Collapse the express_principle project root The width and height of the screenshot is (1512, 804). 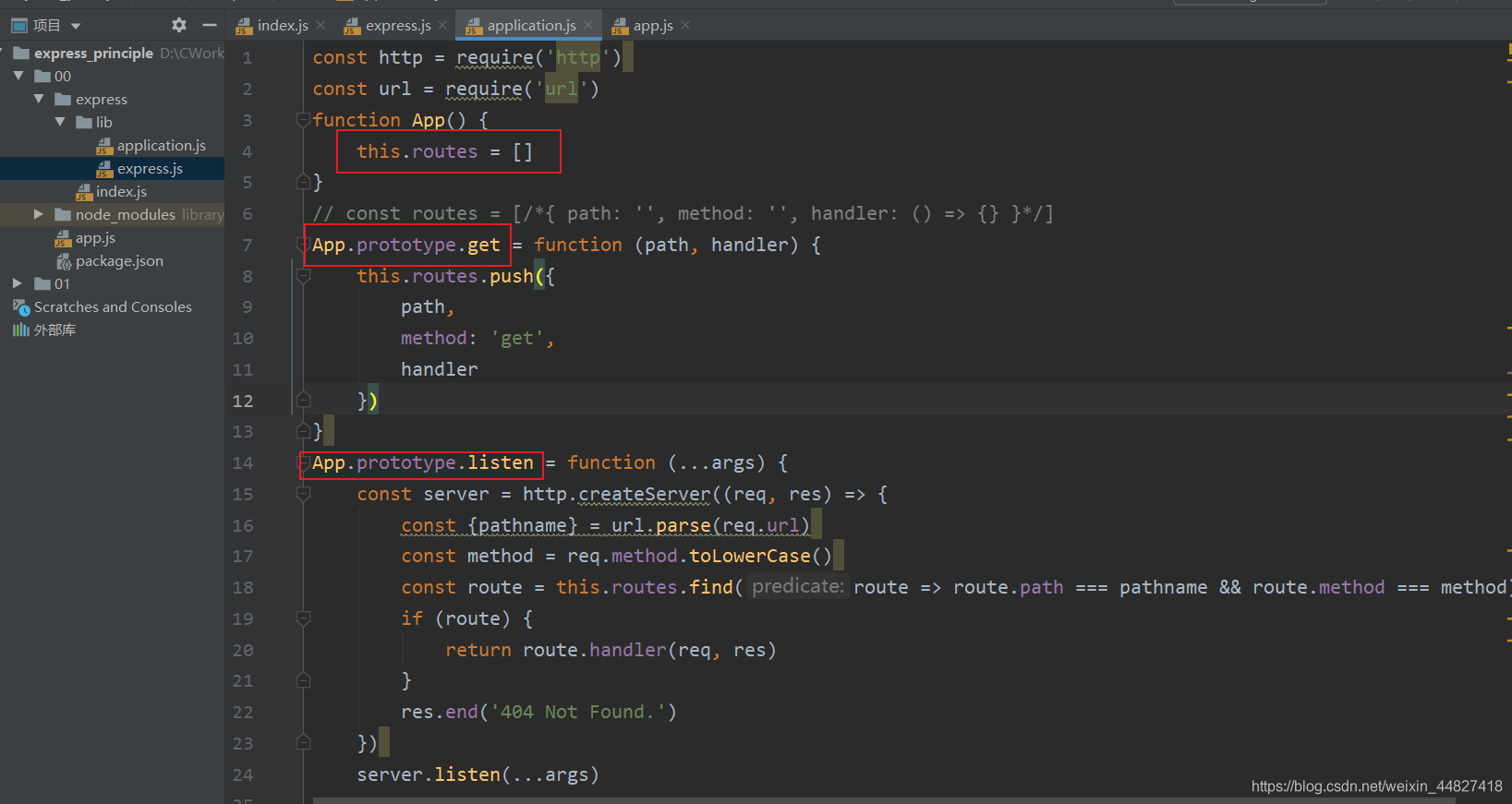tap(3, 53)
